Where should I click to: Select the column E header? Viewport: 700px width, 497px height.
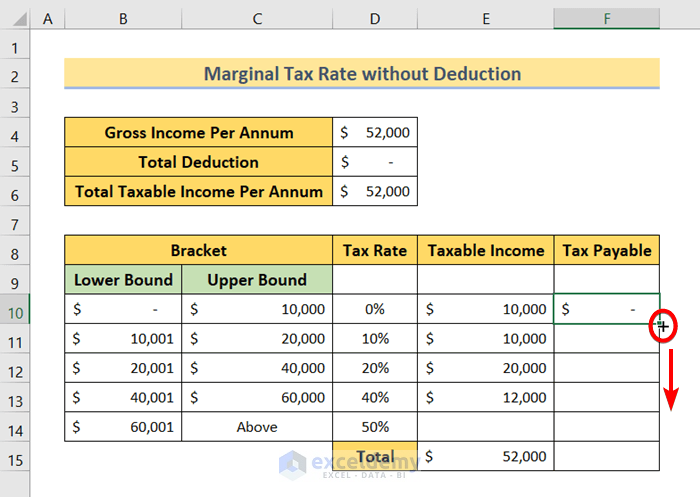pyautogui.click(x=486, y=19)
